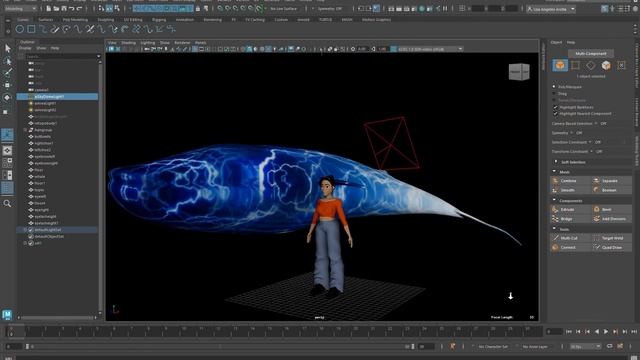This screenshot has height=360, width=640.
Task: Select the Lasso select tool
Action: pos(7,61)
